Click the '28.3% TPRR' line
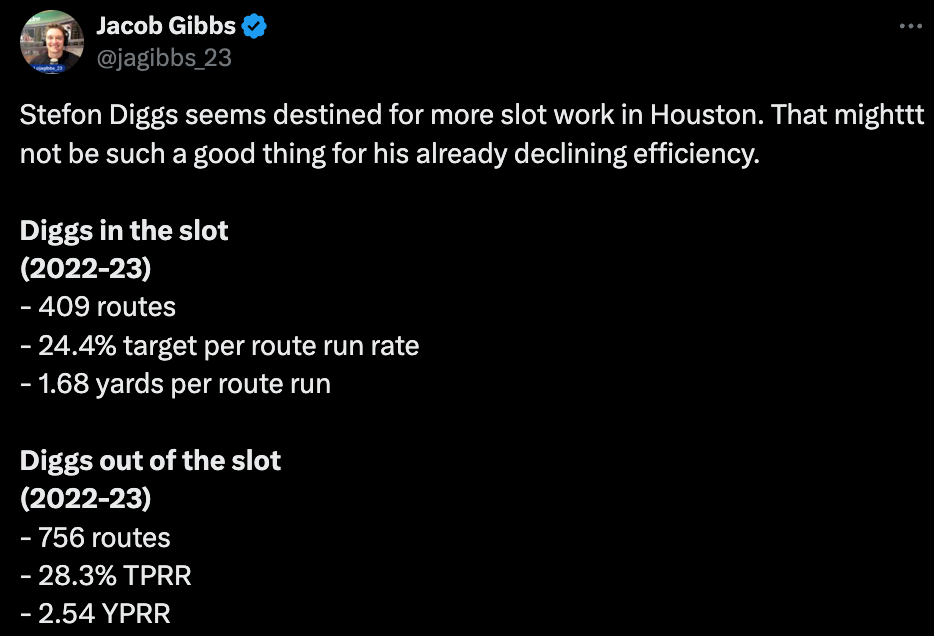 106,576
